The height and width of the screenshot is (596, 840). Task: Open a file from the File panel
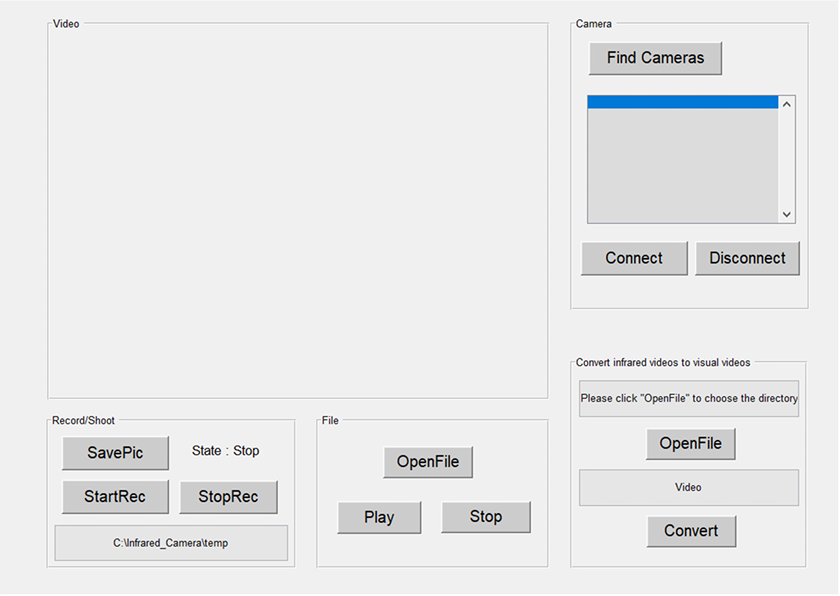pyautogui.click(x=428, y=462)
